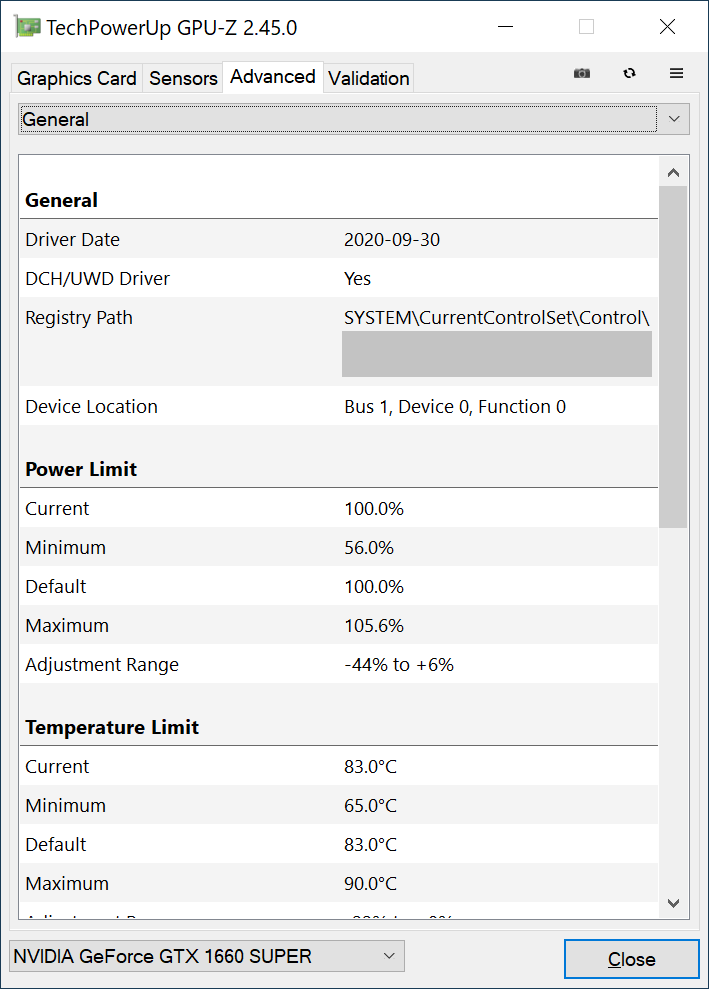Click the scrollbar down arrow
Screen dimensions: 709x989
click(x=673, y=903)
